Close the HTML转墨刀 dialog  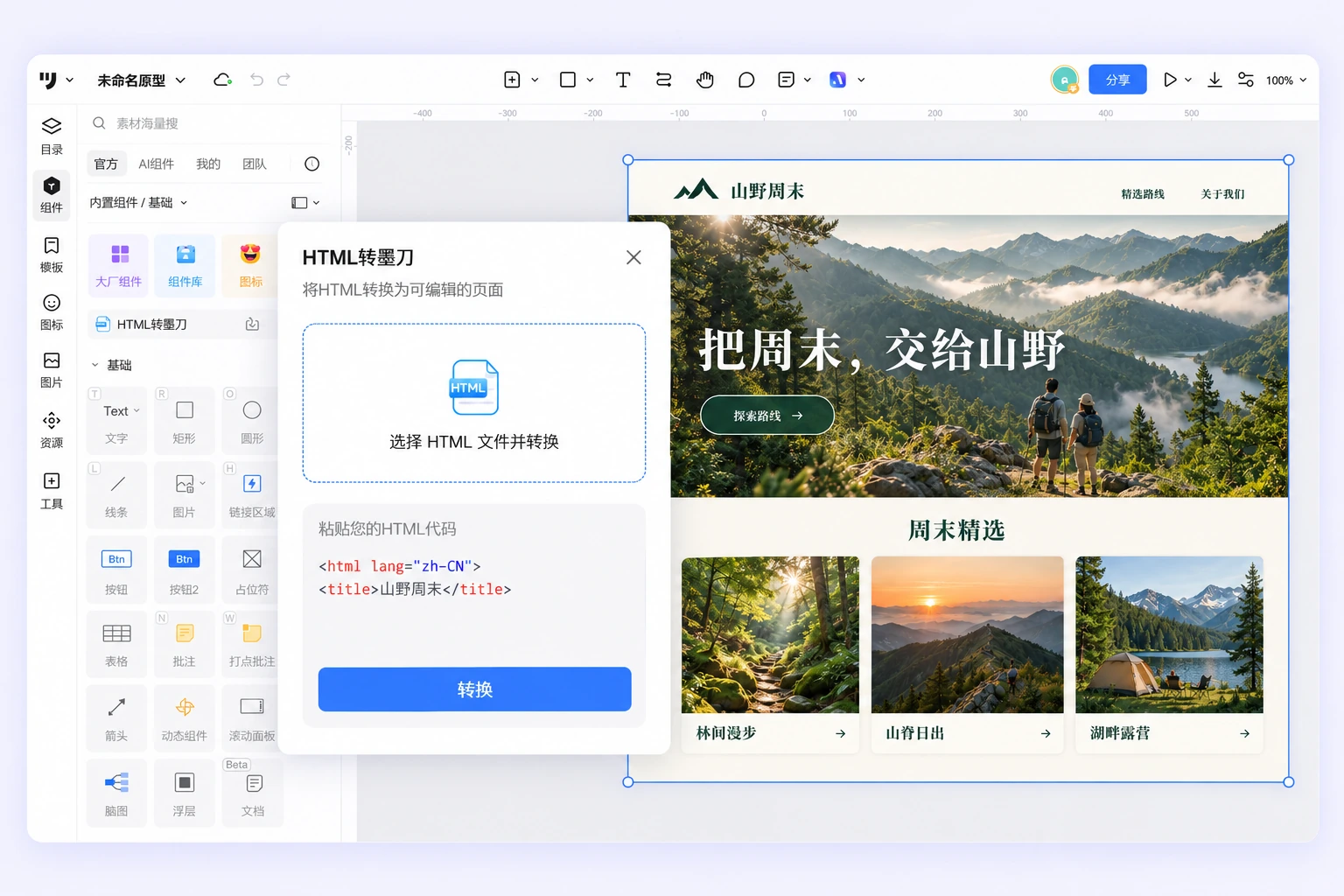click(633, 257)
